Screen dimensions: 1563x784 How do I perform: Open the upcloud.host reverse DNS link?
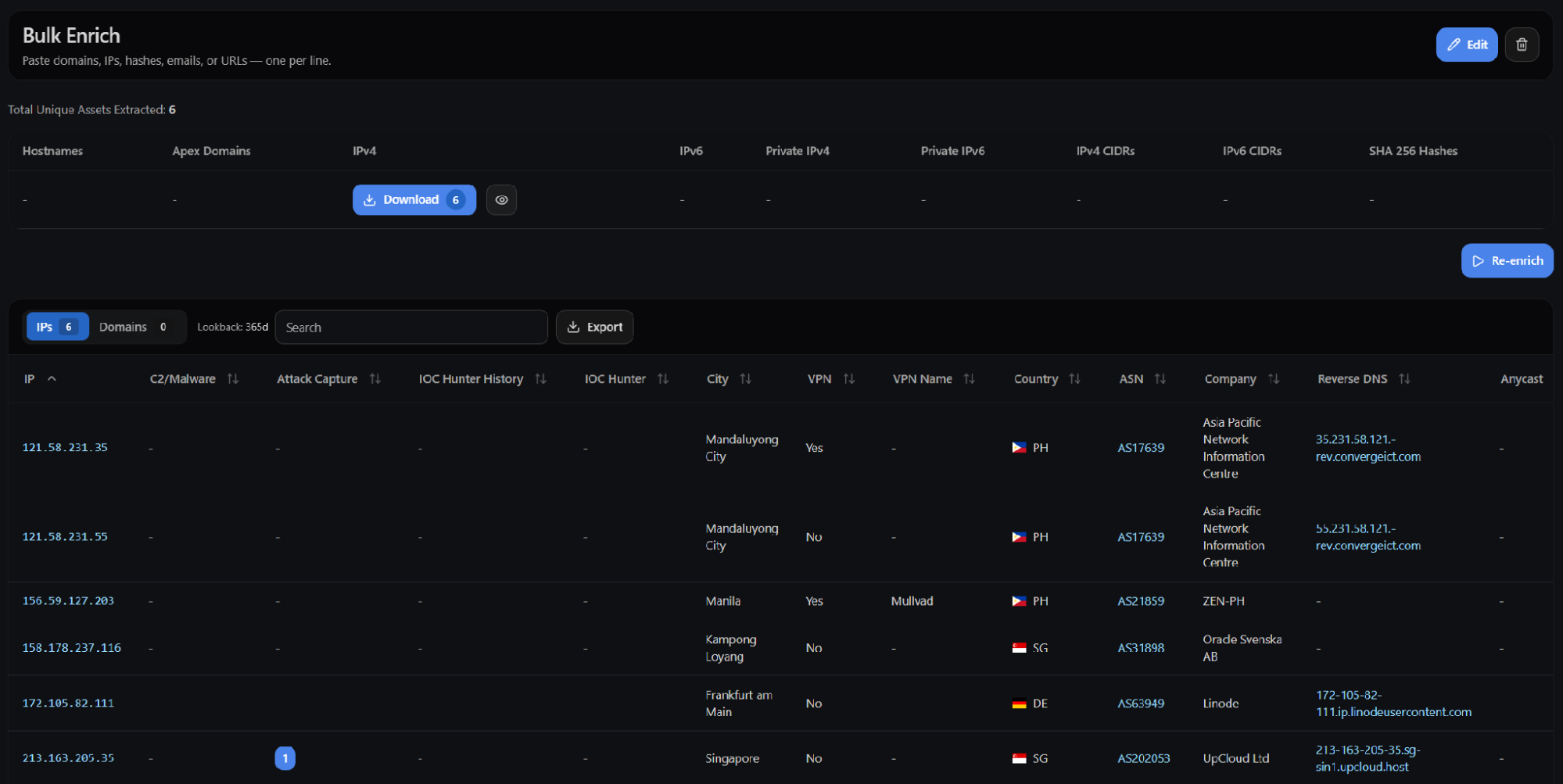coord(1368,758)
